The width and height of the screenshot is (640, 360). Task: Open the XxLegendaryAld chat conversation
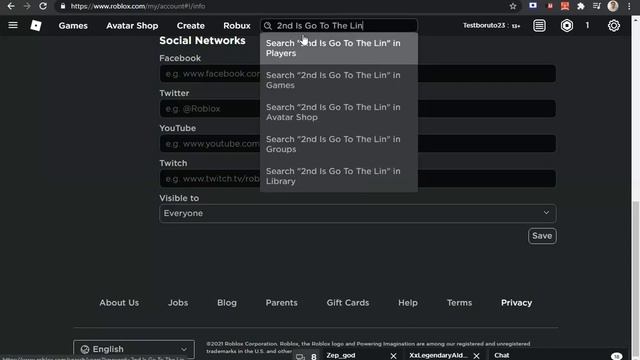pyautogui.click(x=438, y=356)
